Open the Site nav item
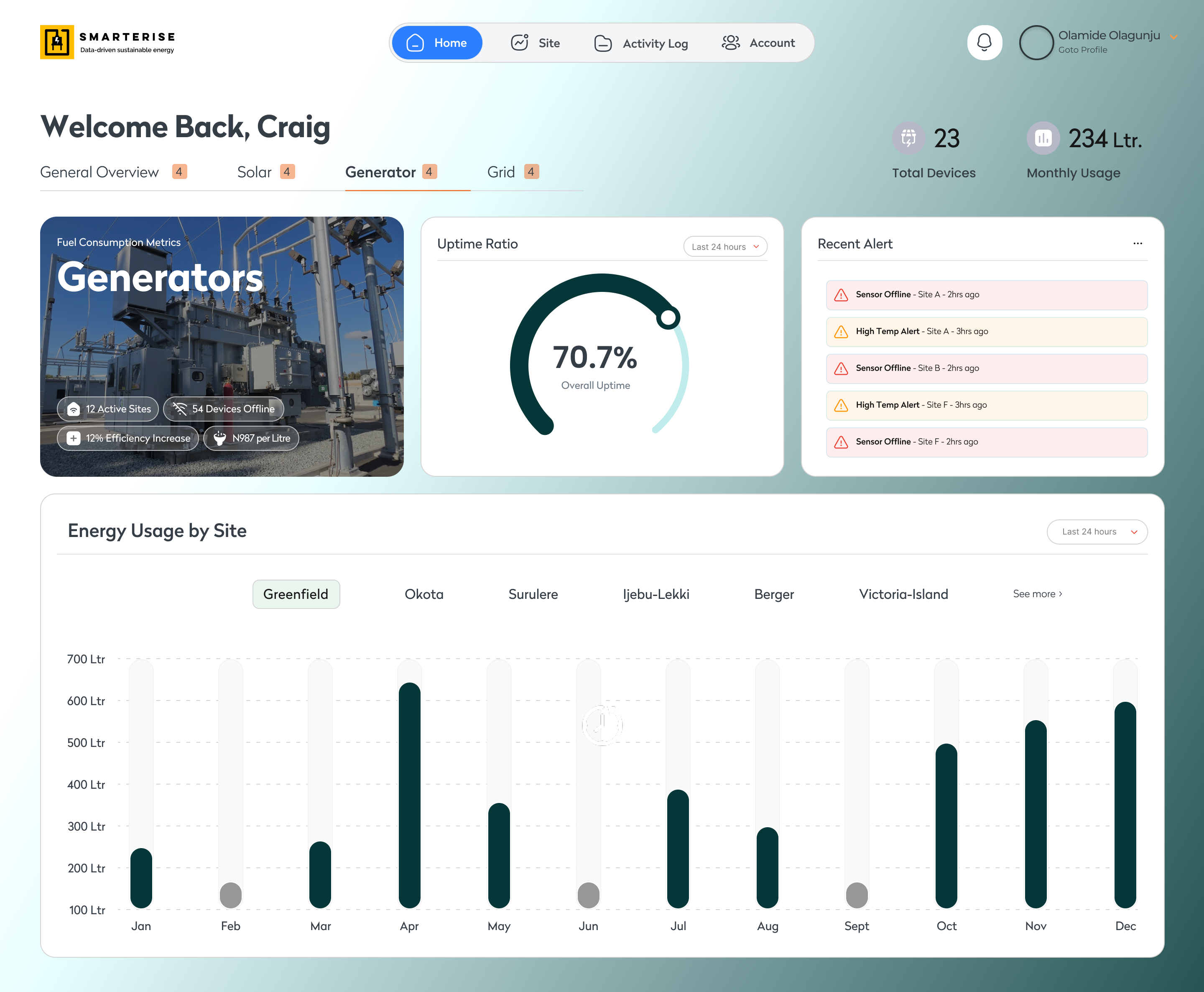This screenshot has width=1204, height=992. (535, 43)
